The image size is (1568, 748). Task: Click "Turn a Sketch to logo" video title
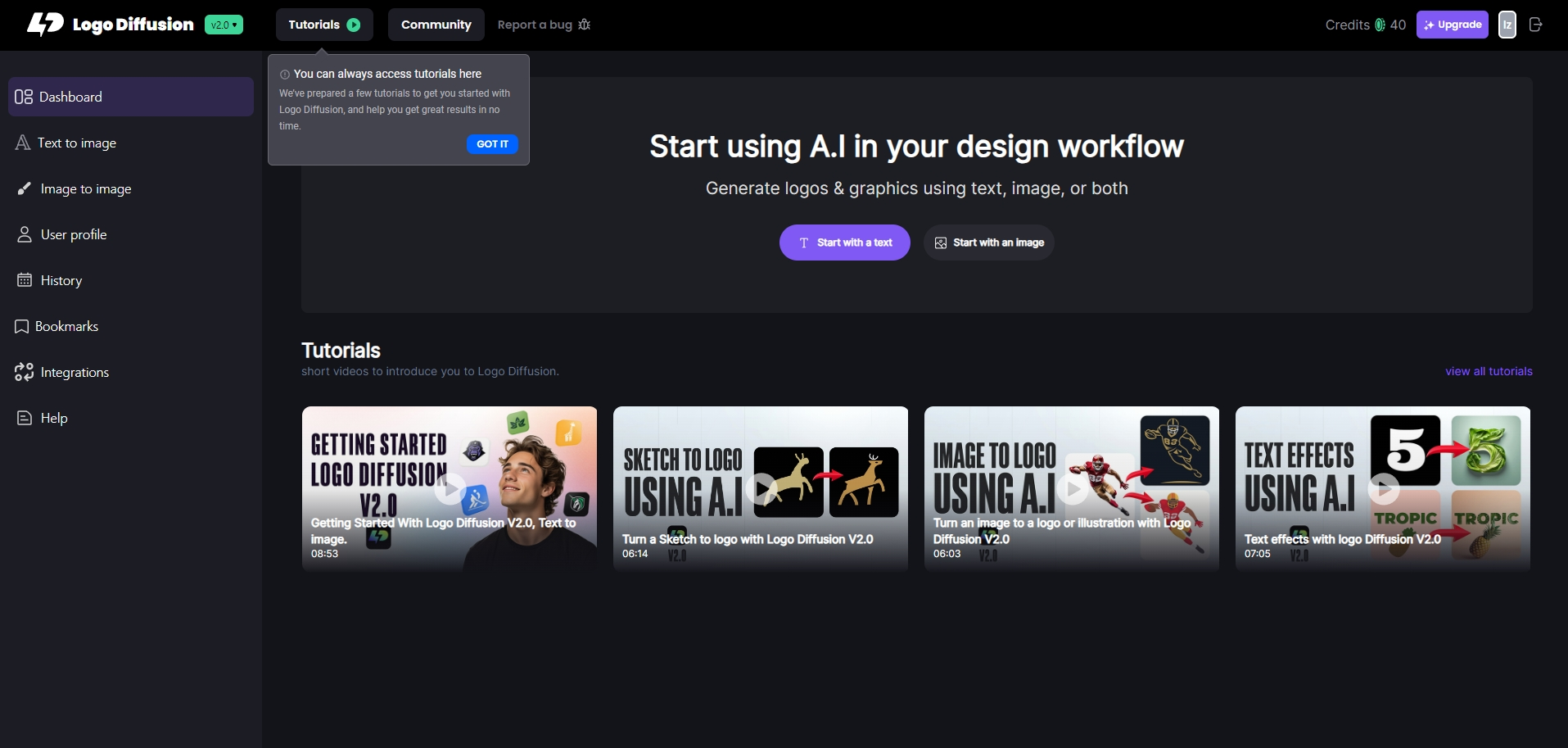tap(748, 539)
